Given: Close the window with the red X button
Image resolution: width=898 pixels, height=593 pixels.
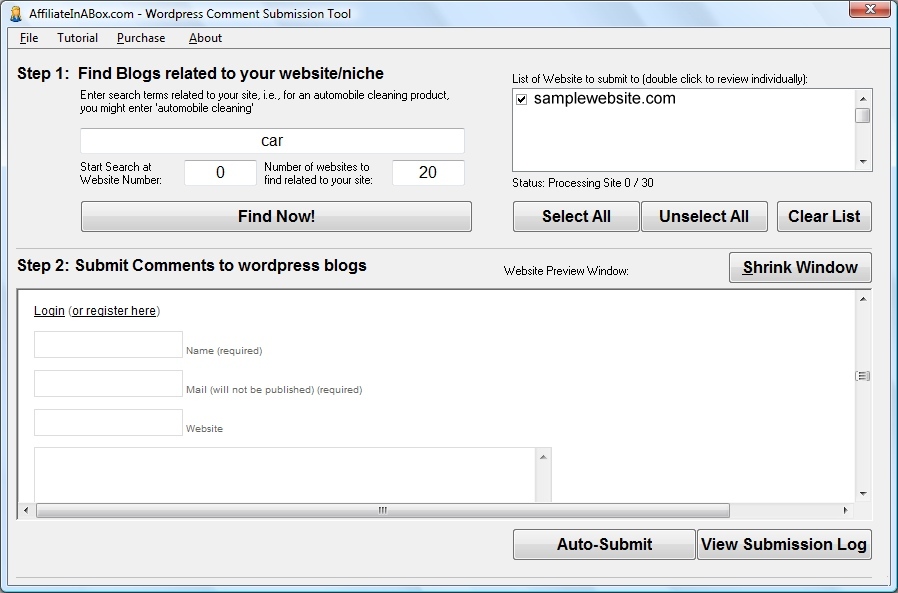Looking at the screenshot, I should pyautogui.click(x=869, y=10).
